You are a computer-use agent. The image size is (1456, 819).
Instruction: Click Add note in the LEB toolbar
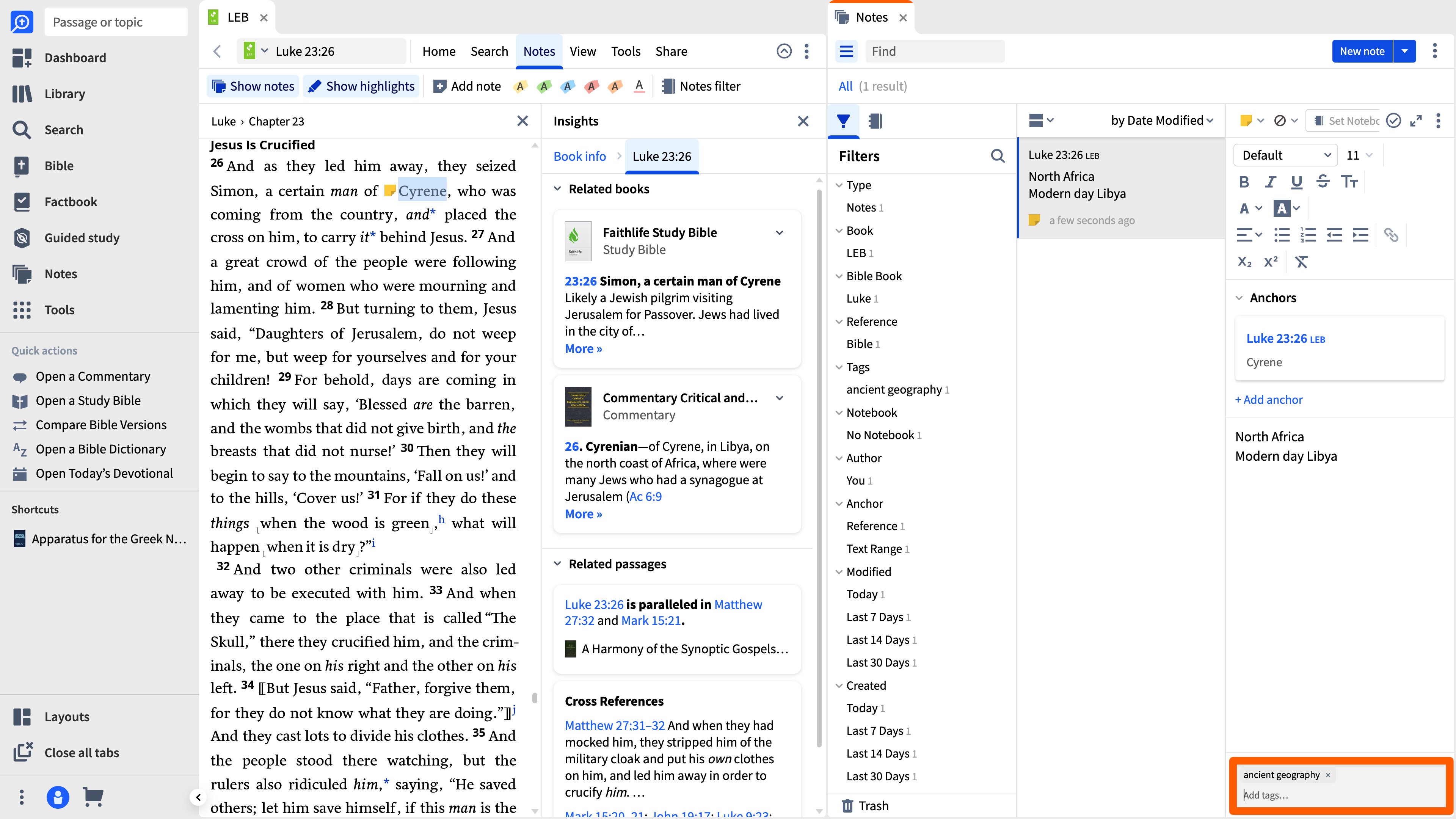467,86
